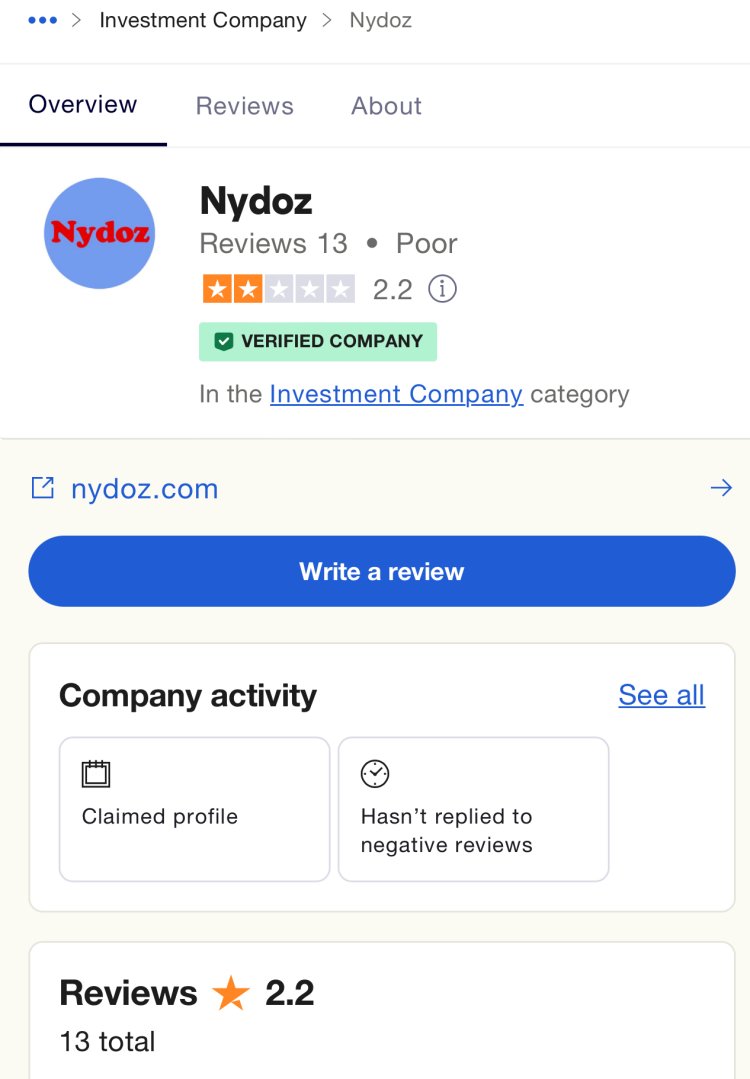Image resolution: width=750 pixels, height=1079 pixels.
Task: Click the external link icon beside nydoz.com
Action: tap(43, 488)
